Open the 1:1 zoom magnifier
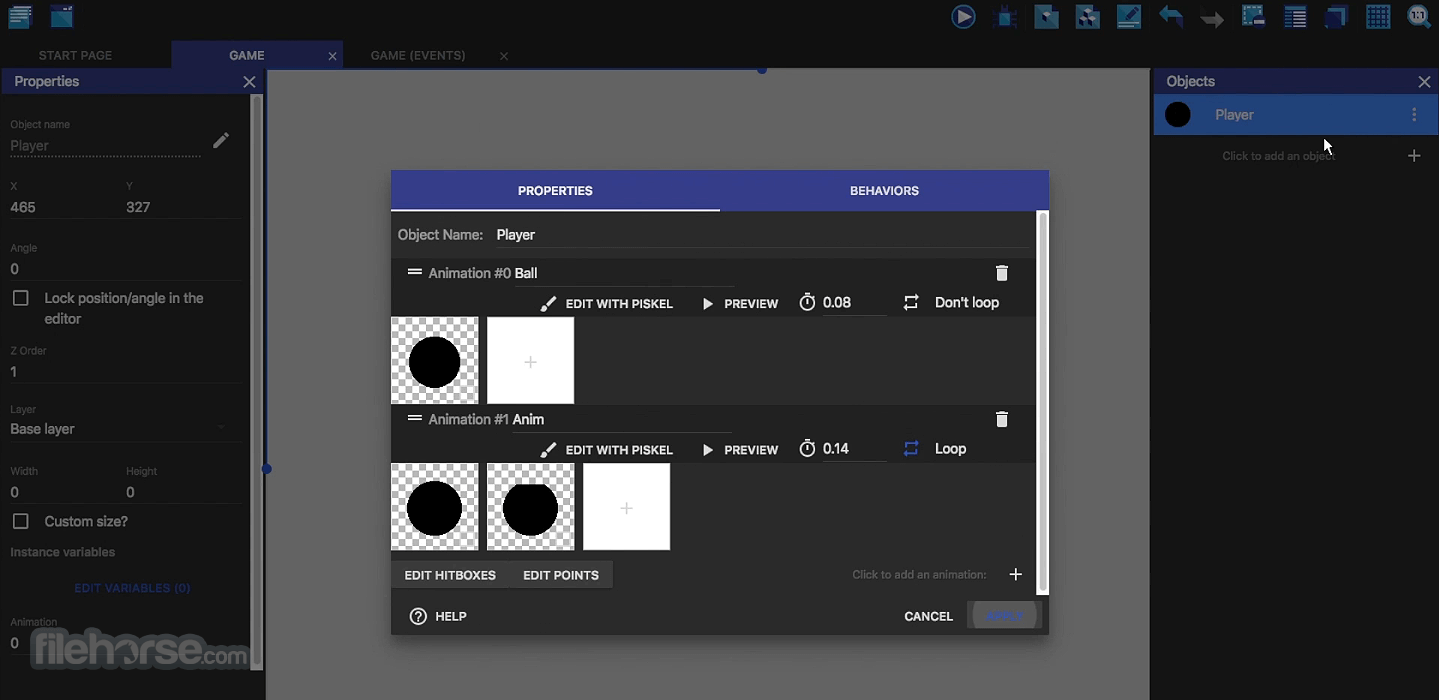This screenshot has height=700, width=1439. [1419, 17]
